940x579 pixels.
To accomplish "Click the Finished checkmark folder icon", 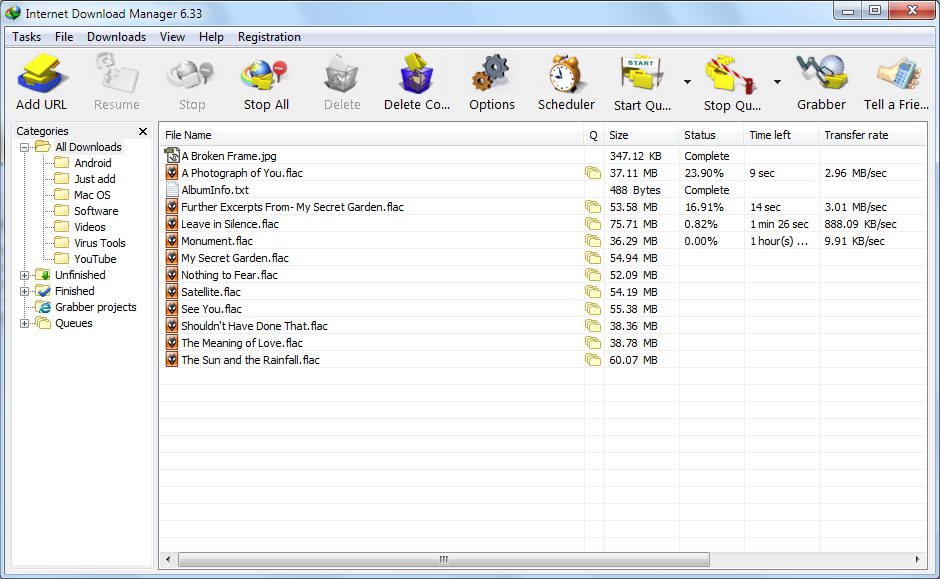I will (x=43, y=291).
